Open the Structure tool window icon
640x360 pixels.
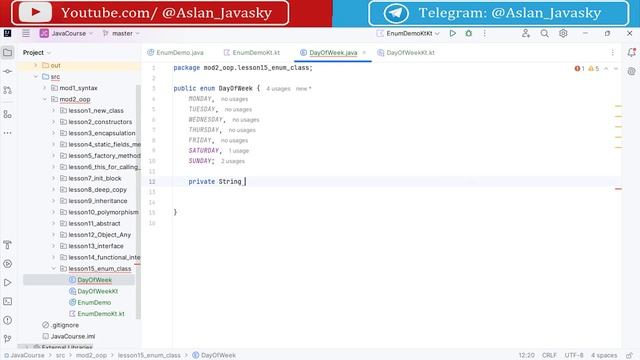tap(7, 114)
